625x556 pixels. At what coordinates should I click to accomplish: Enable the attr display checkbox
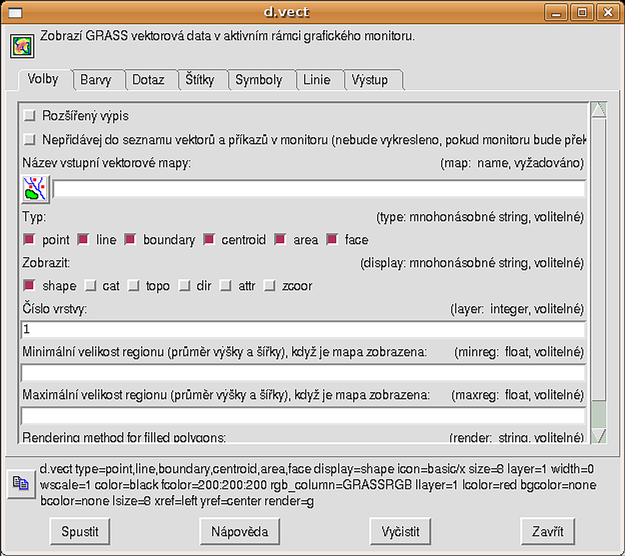click(226, 285)
